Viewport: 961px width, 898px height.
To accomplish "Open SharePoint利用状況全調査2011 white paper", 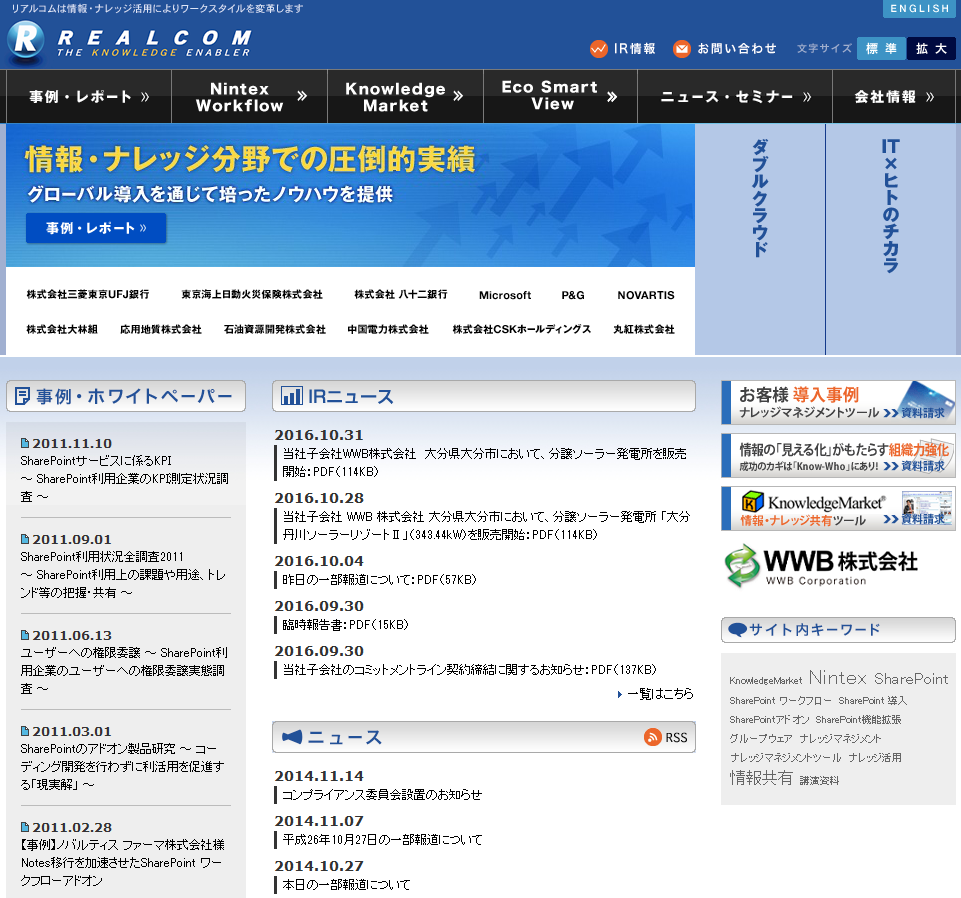I will tap(123, 574).
